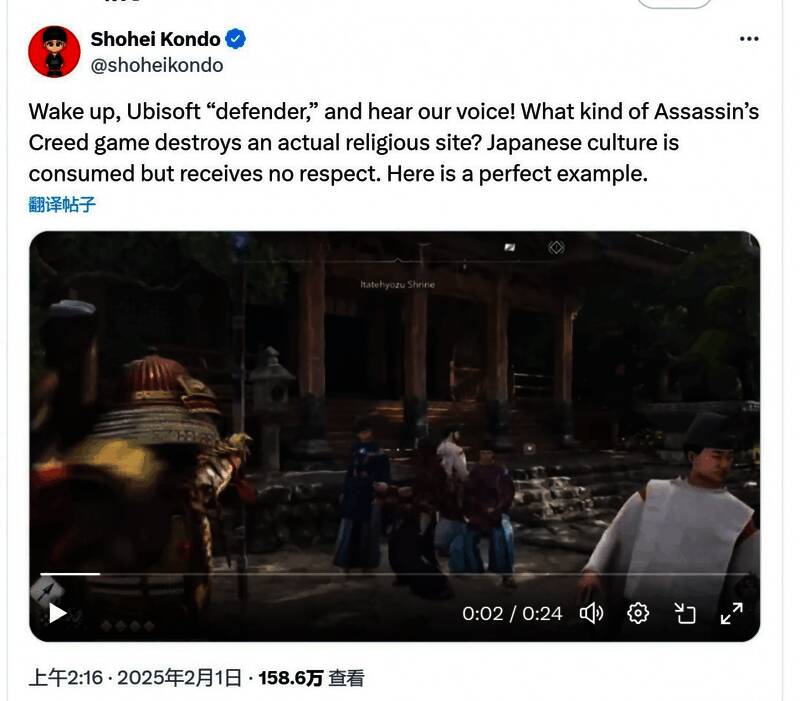The image size is (800, 701).
Task: Click the Itatehyozu Shrine label in the video
Action: (x=397, y=284)
